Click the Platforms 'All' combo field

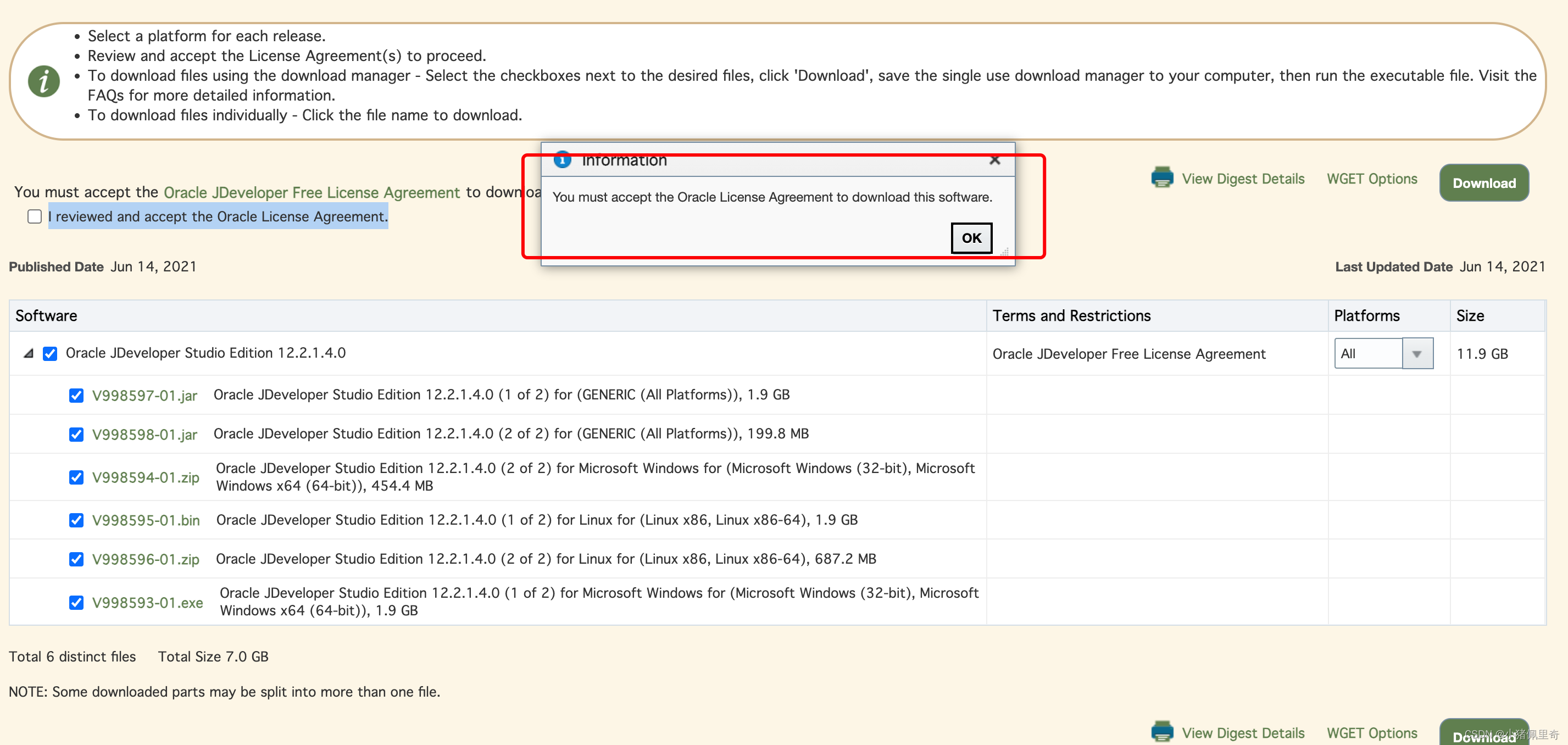(1367, 354)
